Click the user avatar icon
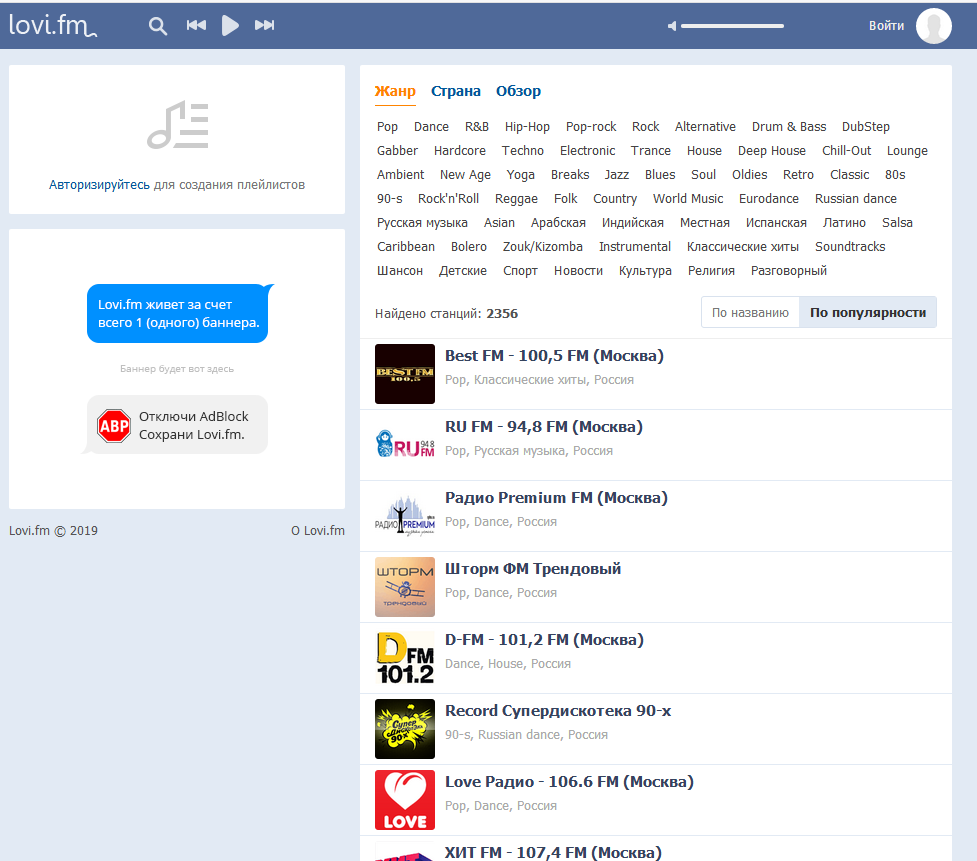The height and width of the screenshot is (861, 977). (933, 25)
